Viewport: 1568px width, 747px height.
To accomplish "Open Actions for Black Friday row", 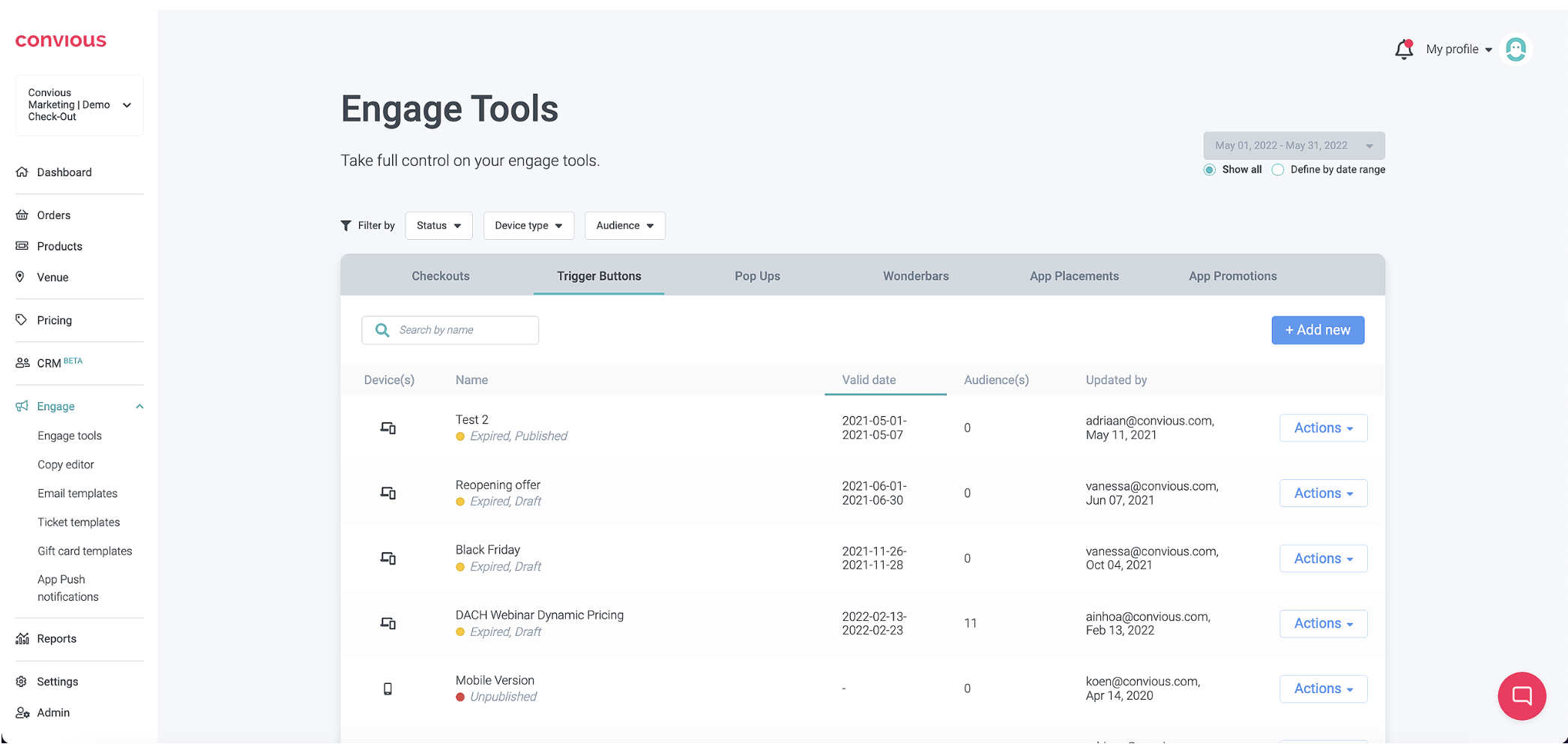I will [1323, 559].
